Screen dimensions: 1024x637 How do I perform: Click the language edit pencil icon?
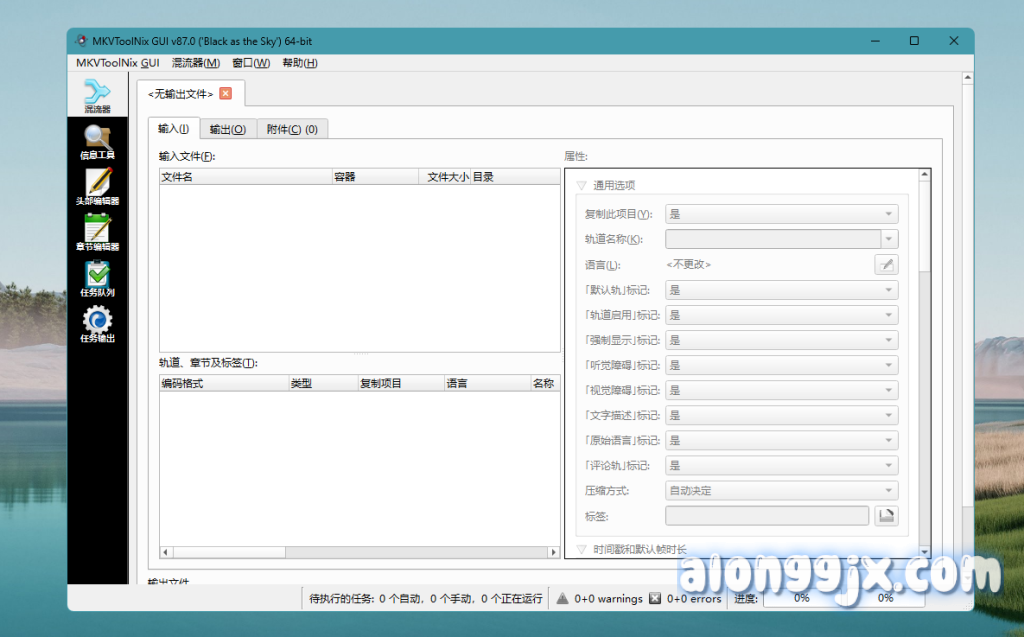[x=886, y=264]
